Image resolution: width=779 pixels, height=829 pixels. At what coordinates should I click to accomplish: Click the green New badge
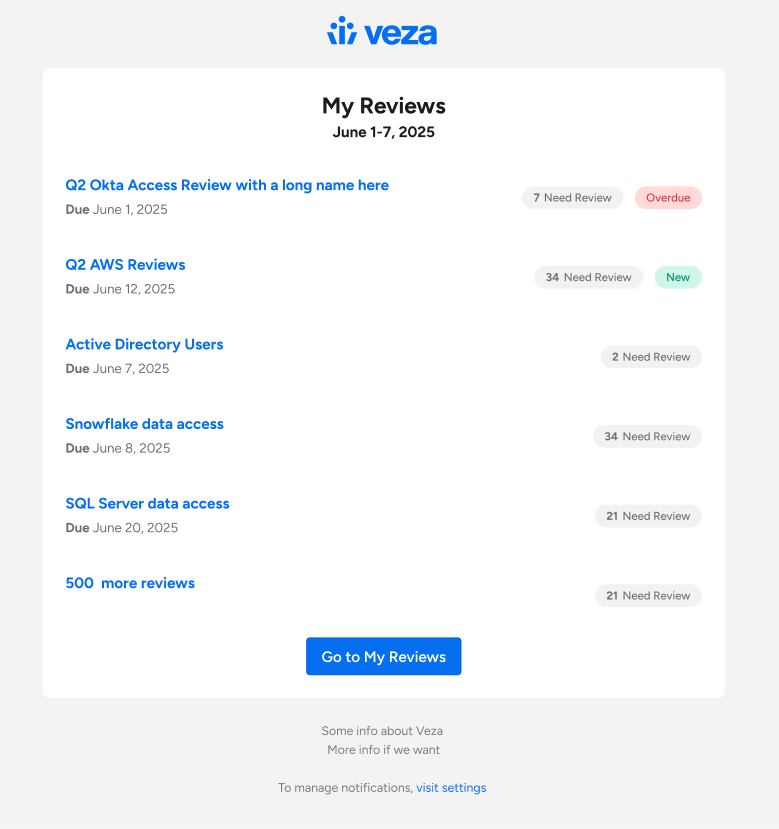click(x=678, y=277)
